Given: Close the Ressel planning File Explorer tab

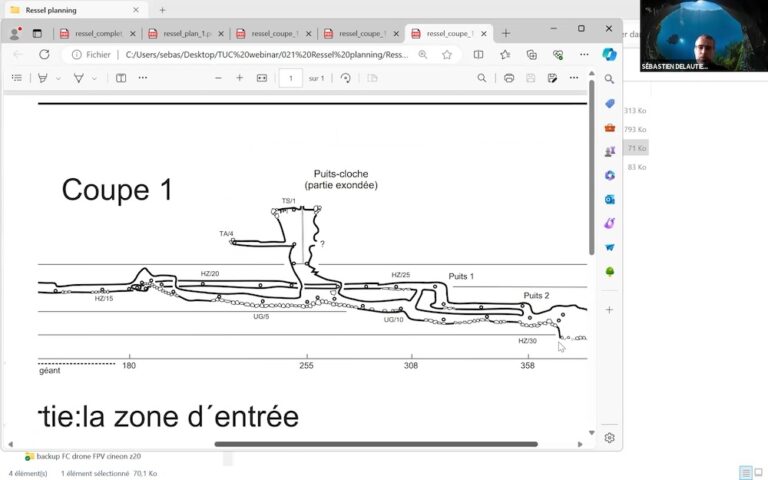Looking at the screenshot, I should coord(136,10).
